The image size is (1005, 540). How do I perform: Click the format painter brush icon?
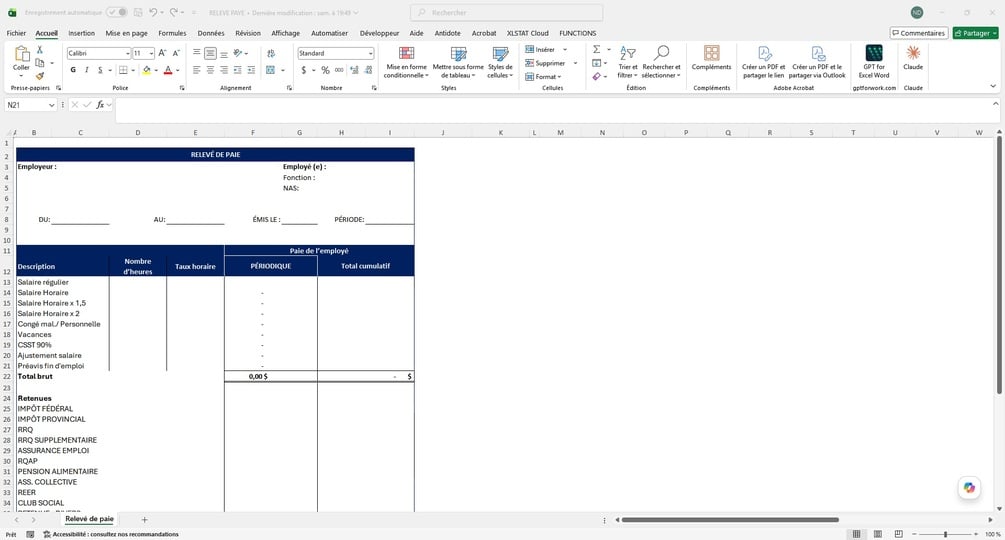pyautogui.click(x=40, y=76)
